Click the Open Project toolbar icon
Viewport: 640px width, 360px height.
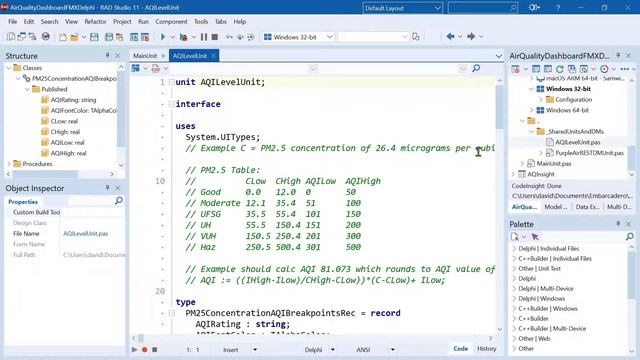119,37
